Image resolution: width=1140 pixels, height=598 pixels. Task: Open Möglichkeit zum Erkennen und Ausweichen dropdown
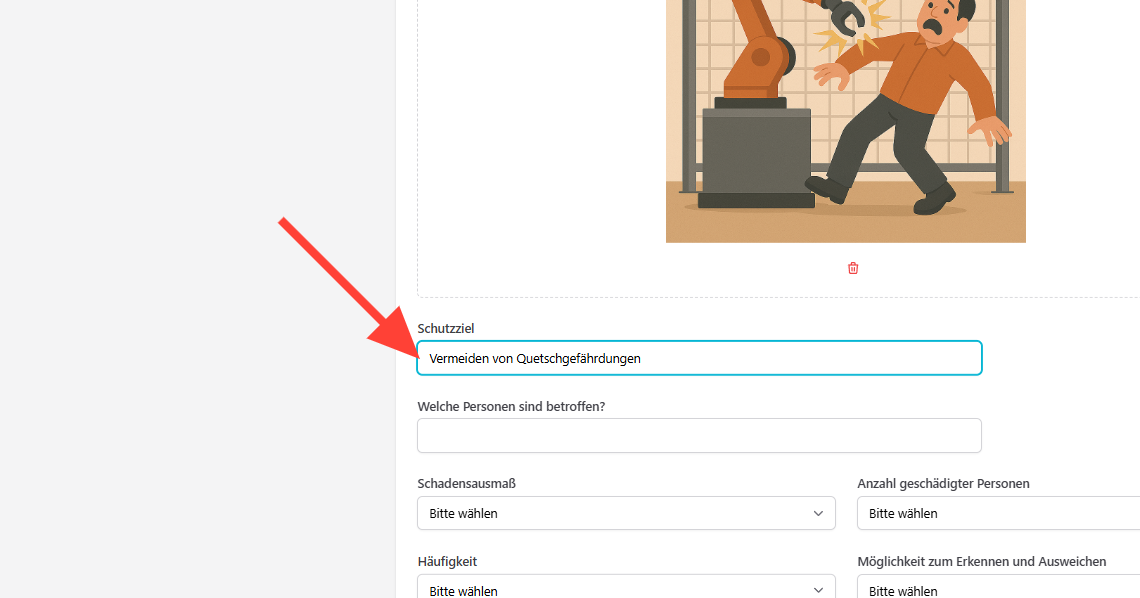(x=998, y=587)
